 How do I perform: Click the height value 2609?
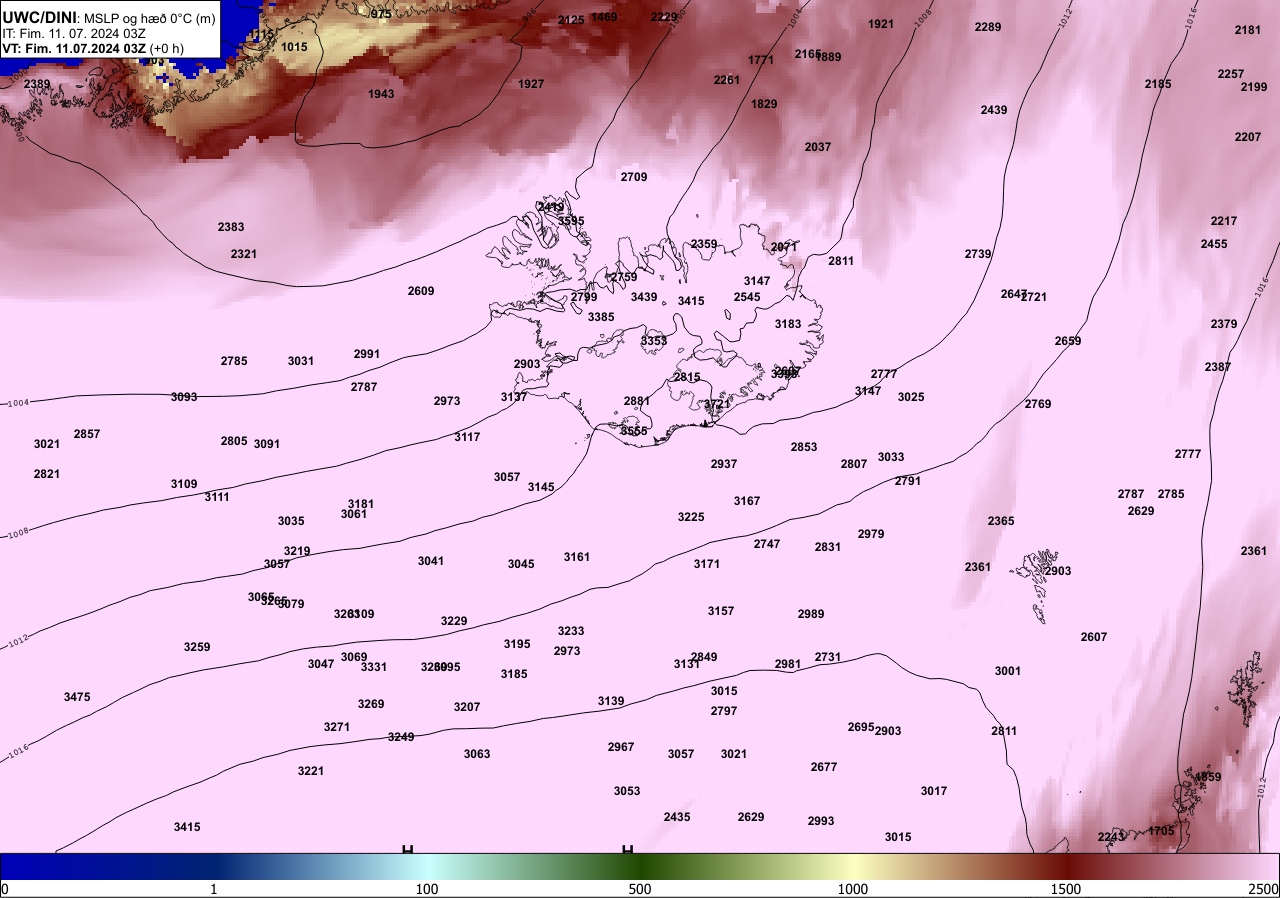(421, 291)
